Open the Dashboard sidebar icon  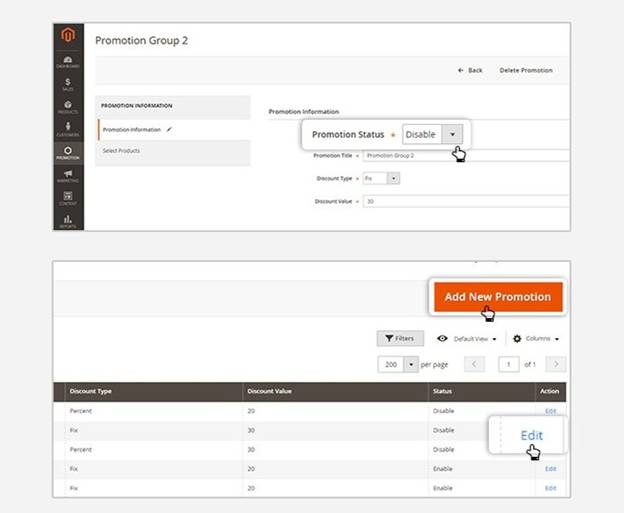[68, 62]
